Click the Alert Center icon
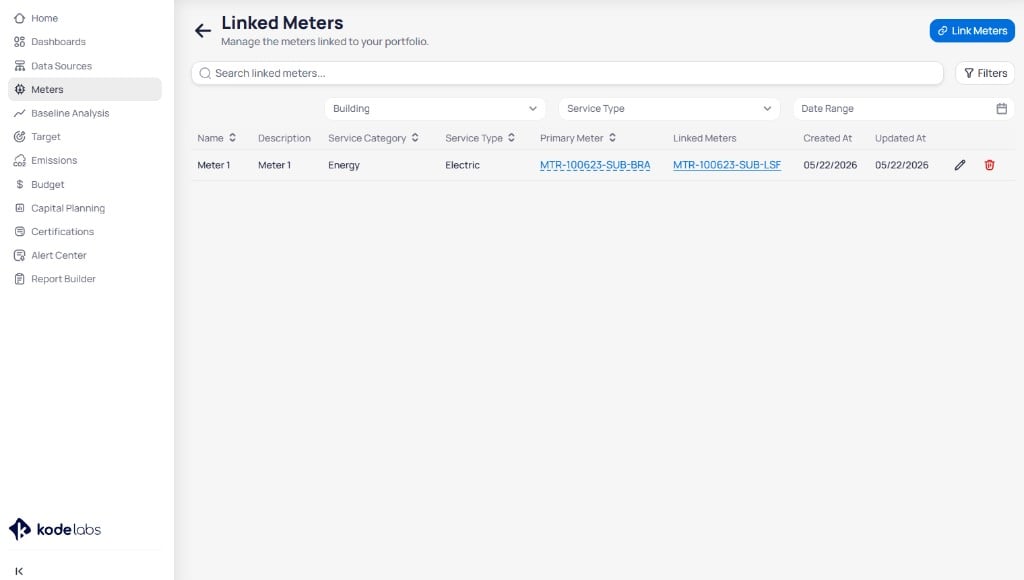This screenshot has height=580, width=1024. click(x=20, y=255)
